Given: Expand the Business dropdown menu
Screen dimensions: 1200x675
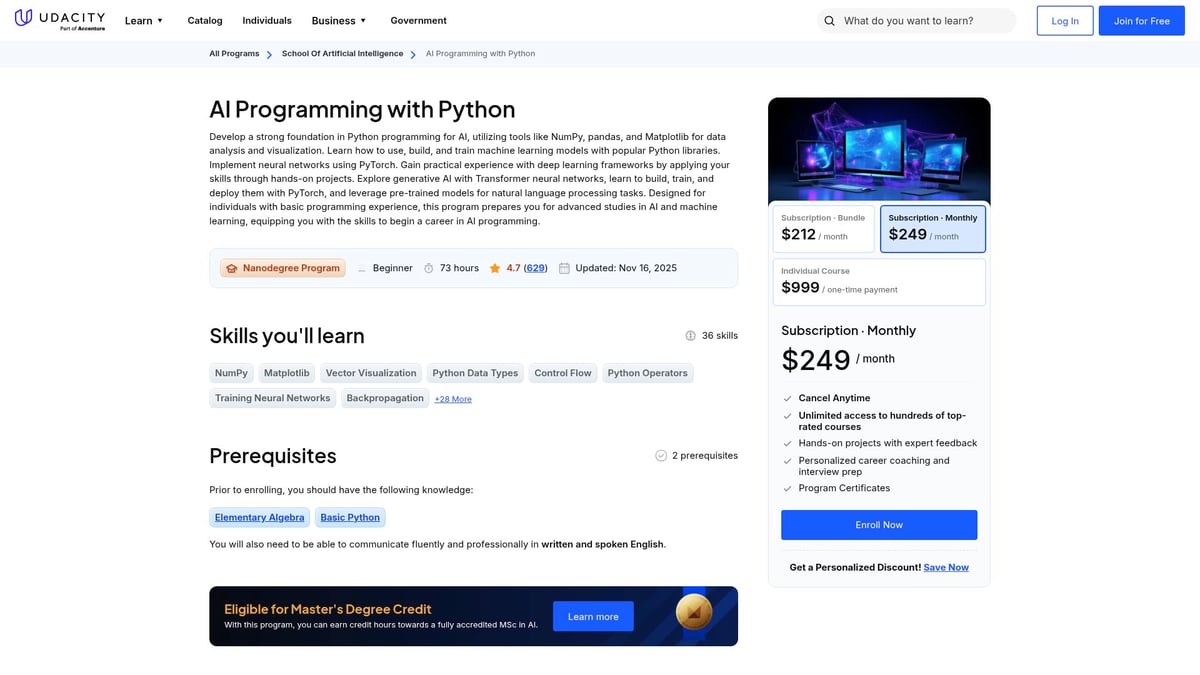Looking at the screenshot, I should click(x=339, y=21).
